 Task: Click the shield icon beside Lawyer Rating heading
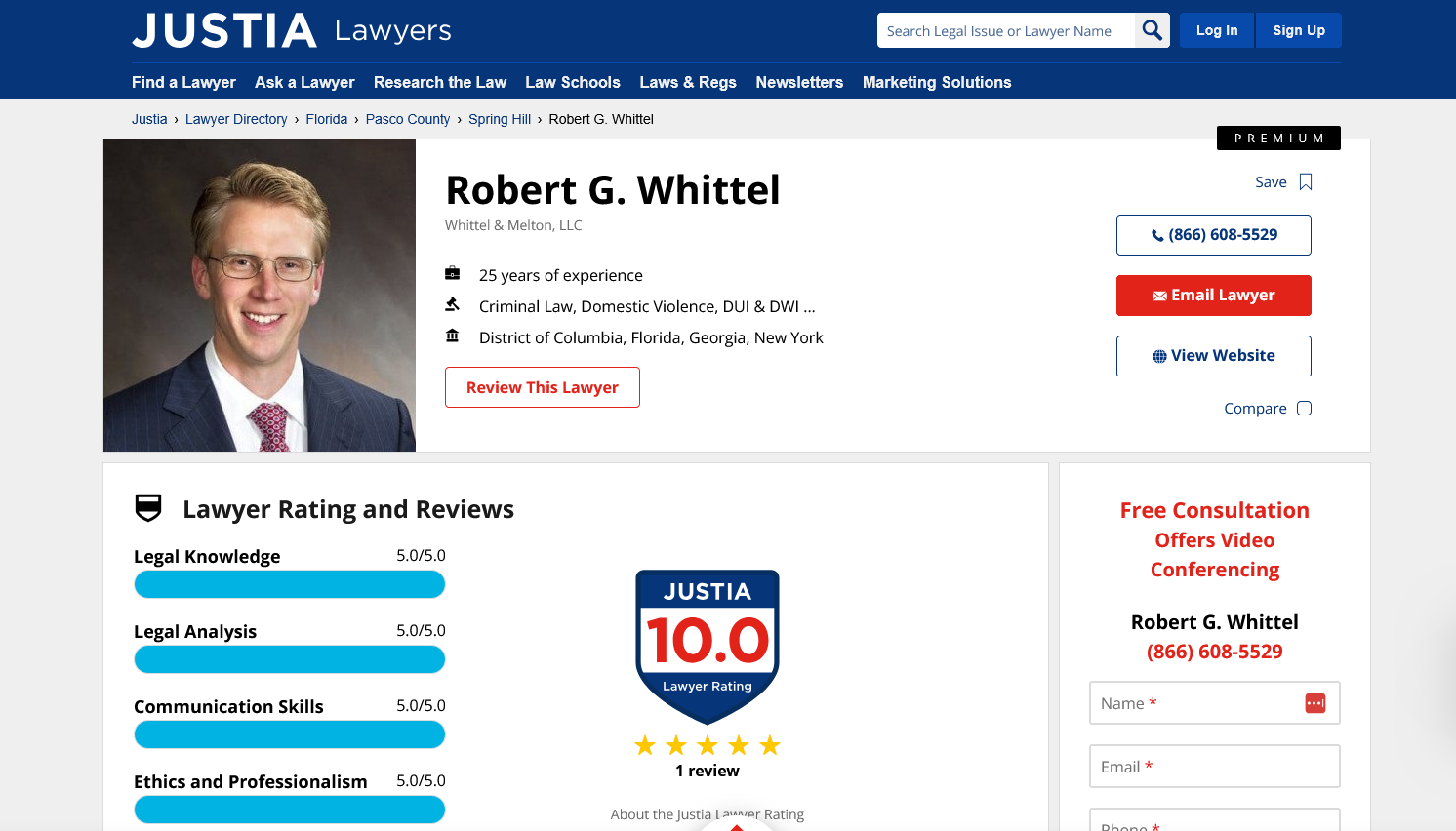coord(148,508)
